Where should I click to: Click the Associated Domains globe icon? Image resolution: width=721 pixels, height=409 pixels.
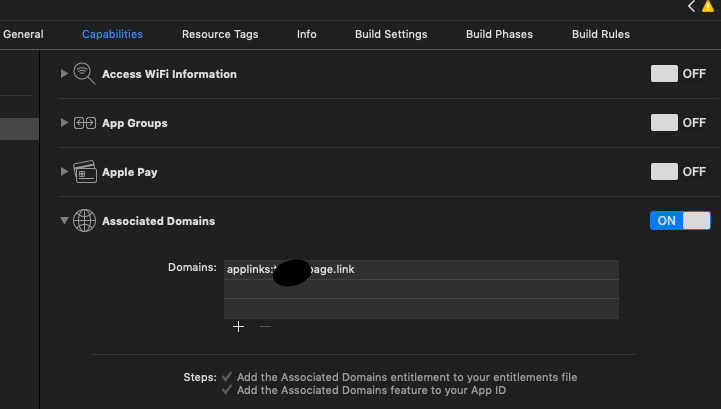click(84, 221)
